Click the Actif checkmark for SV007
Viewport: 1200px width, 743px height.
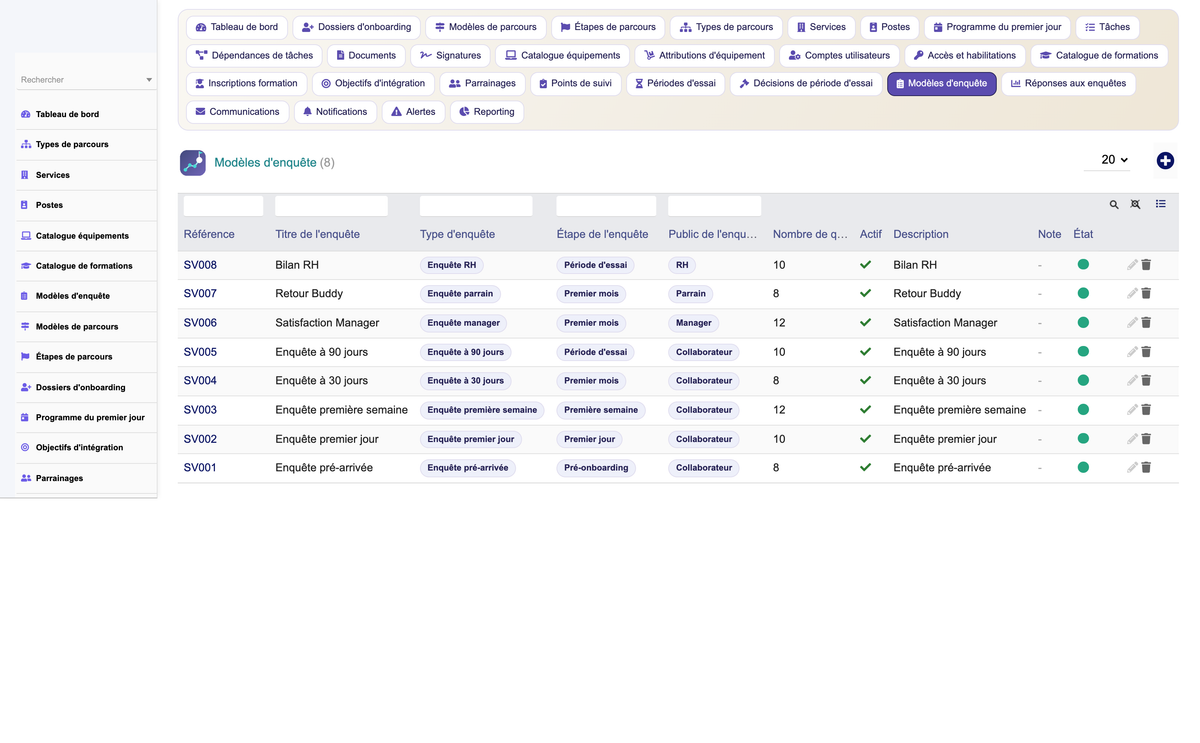click(x=865, y=294)
